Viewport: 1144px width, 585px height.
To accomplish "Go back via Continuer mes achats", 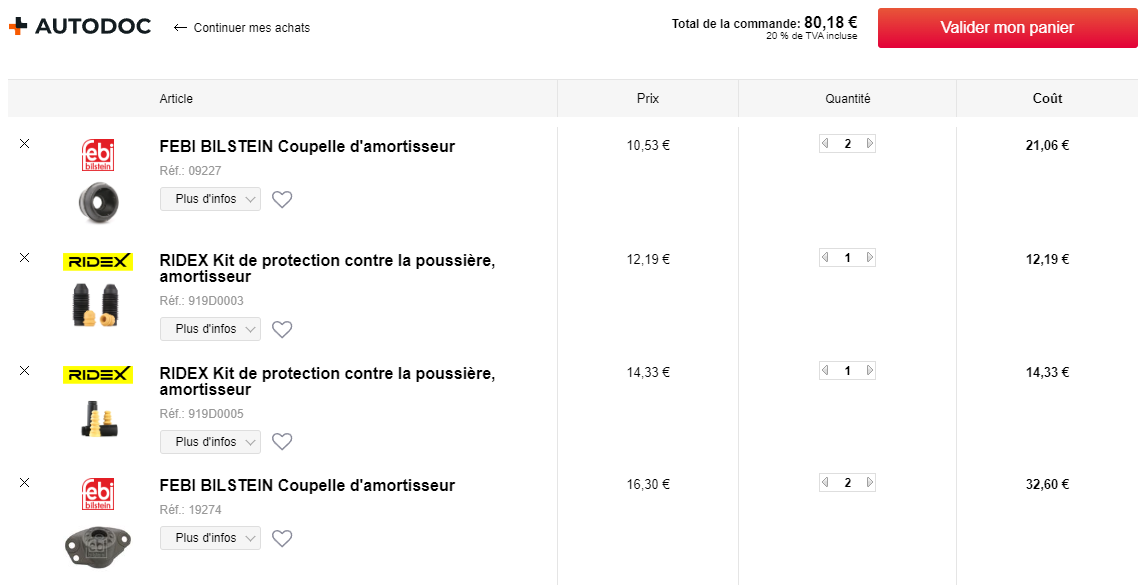I will [x=241, y=28].
